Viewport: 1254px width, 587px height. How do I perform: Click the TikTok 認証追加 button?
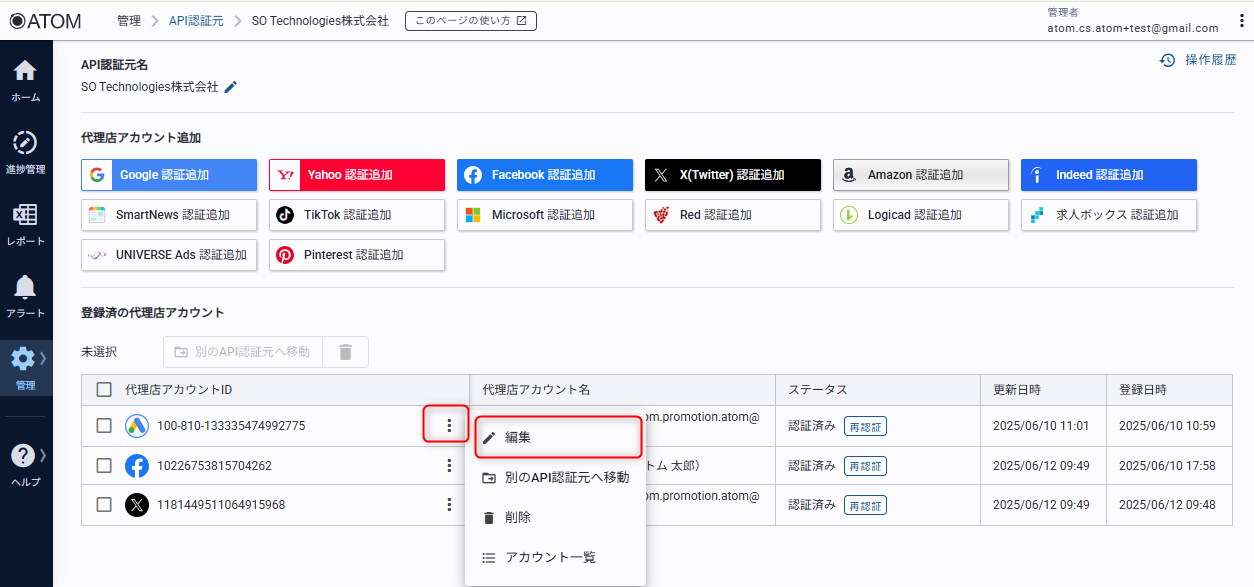pos(356,215)
